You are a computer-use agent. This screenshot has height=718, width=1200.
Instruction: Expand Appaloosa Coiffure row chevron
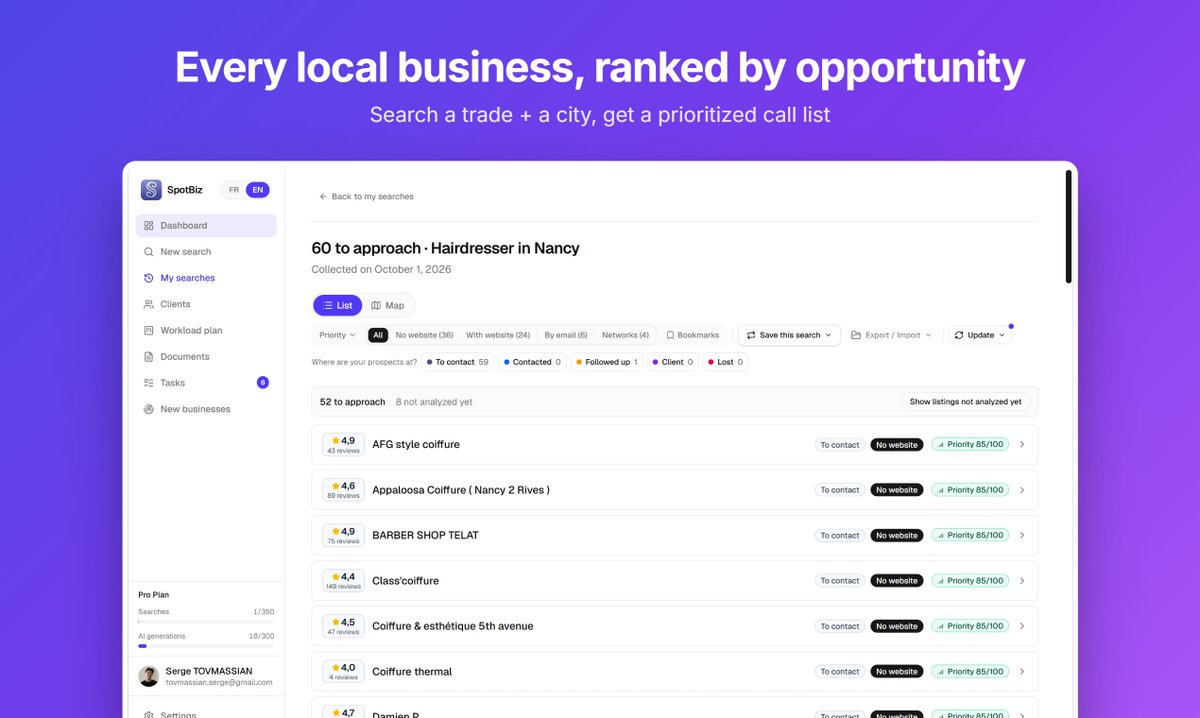(1022, 490)
